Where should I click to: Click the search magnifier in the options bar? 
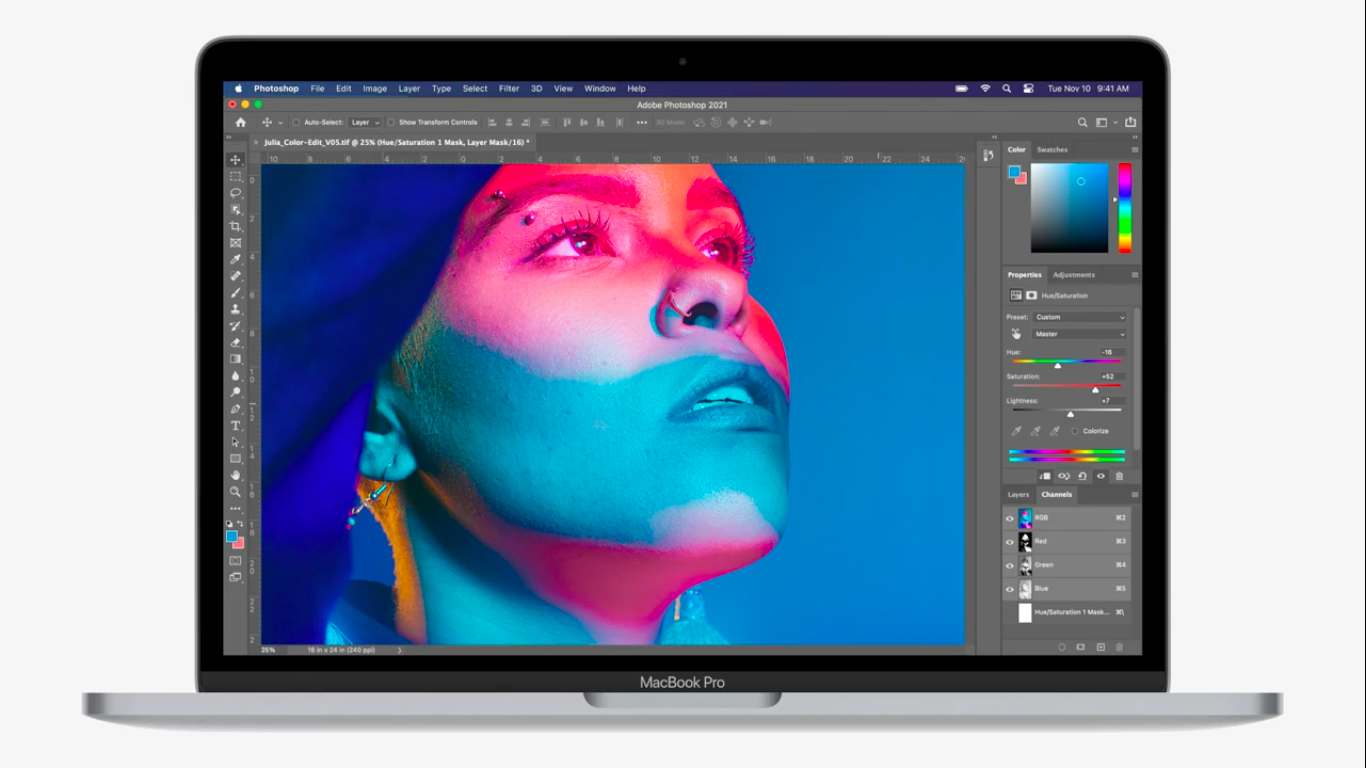click(x=1082, y=122)
